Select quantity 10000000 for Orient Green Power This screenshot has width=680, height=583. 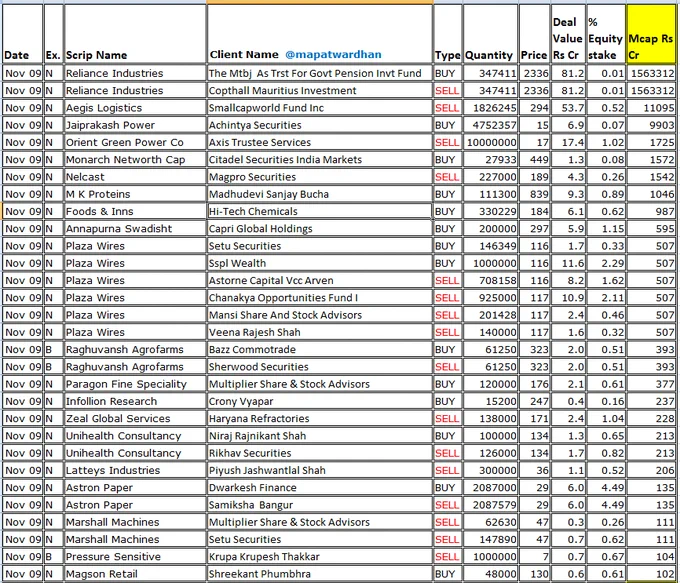click(x=490, y=142)
